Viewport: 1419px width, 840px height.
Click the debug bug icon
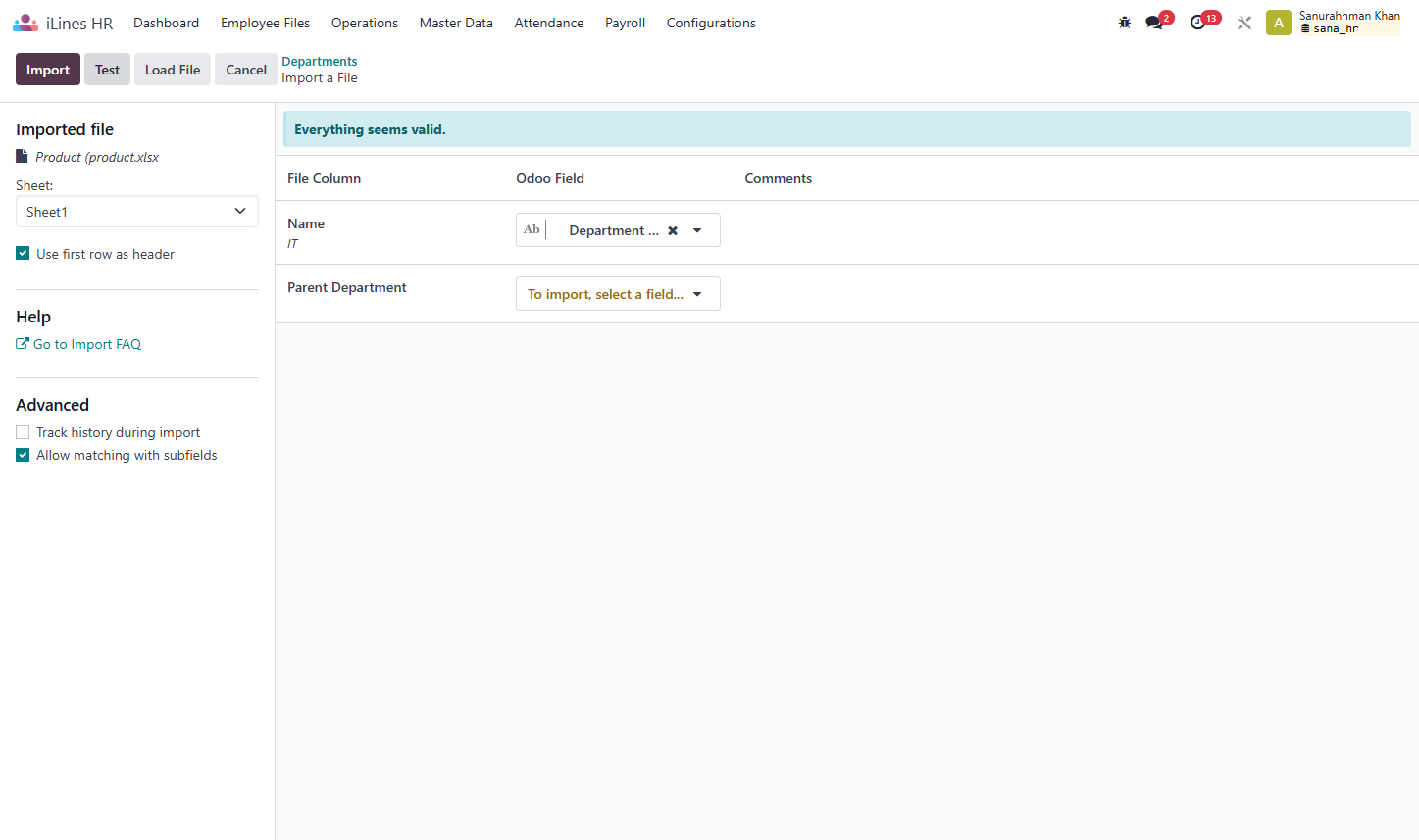coord(1125,23)
